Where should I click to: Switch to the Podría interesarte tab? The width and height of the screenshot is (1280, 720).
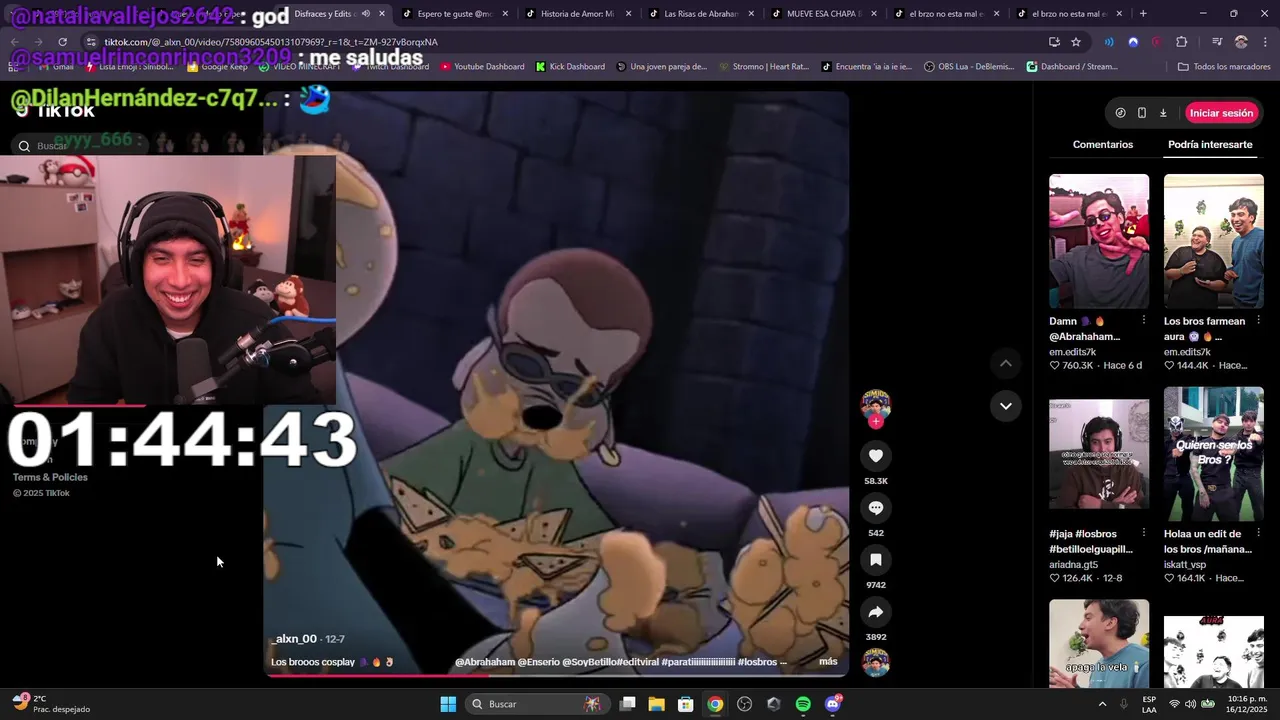(1210, 144)
